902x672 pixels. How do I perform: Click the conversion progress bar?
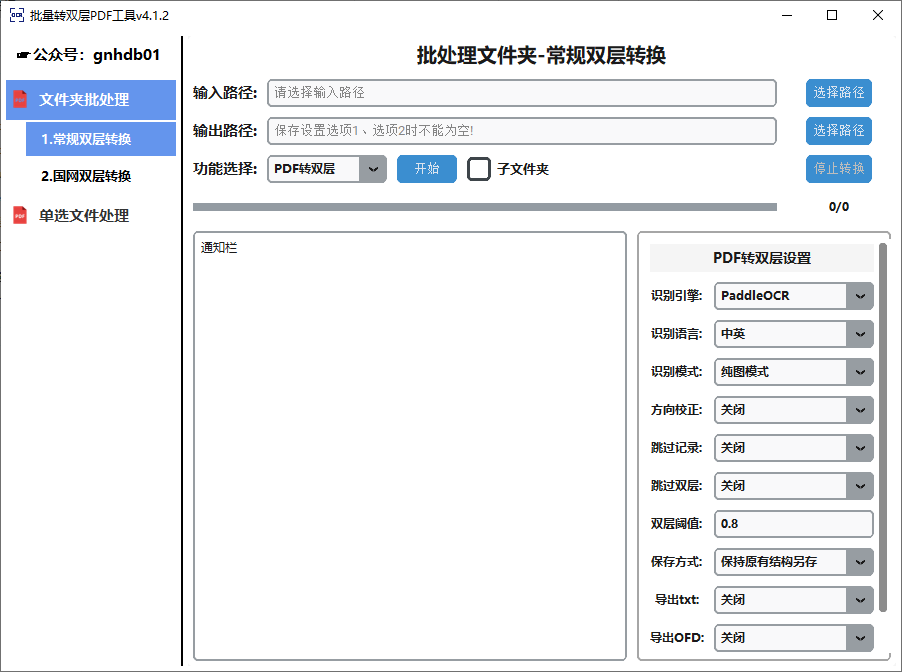pyautogui.click(x=485, y=207)
